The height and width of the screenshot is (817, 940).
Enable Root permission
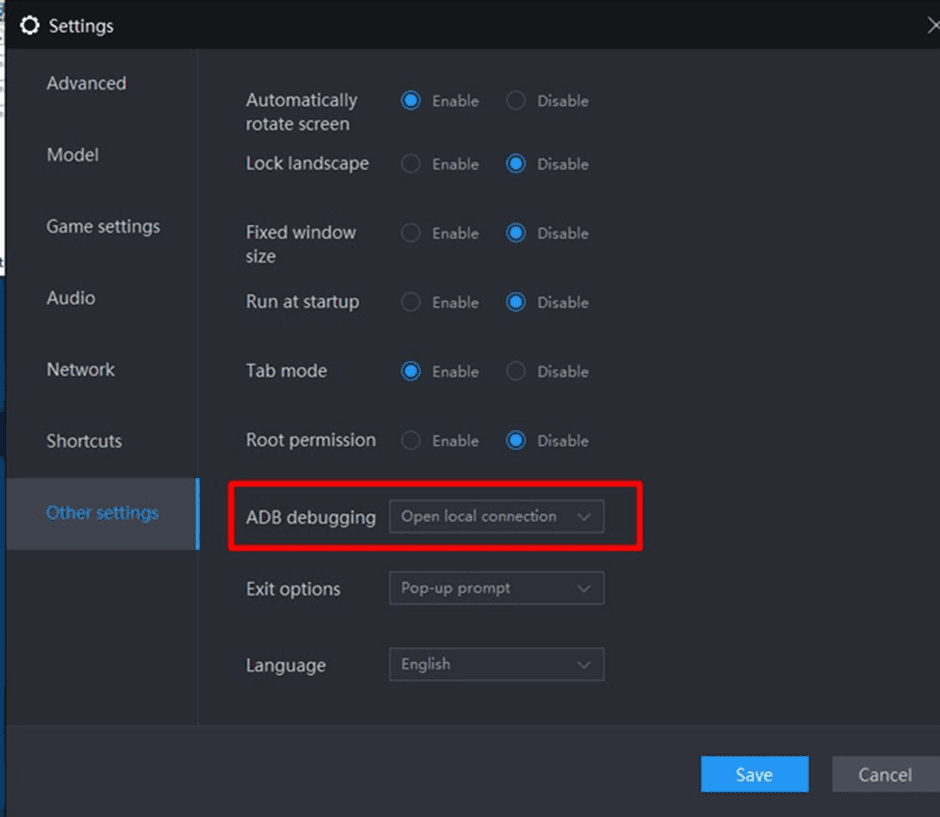click(411, 440)
